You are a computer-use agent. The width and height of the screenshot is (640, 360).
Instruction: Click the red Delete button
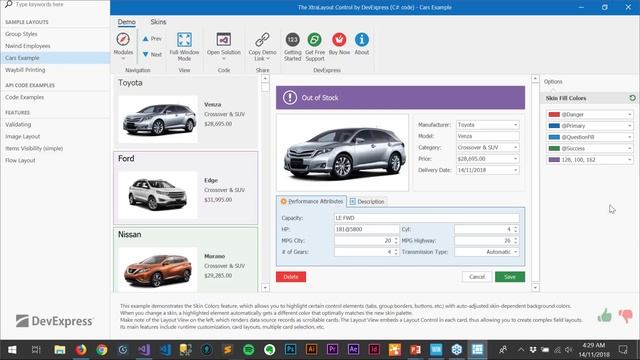pyautogui.click(x=291, y=277)
